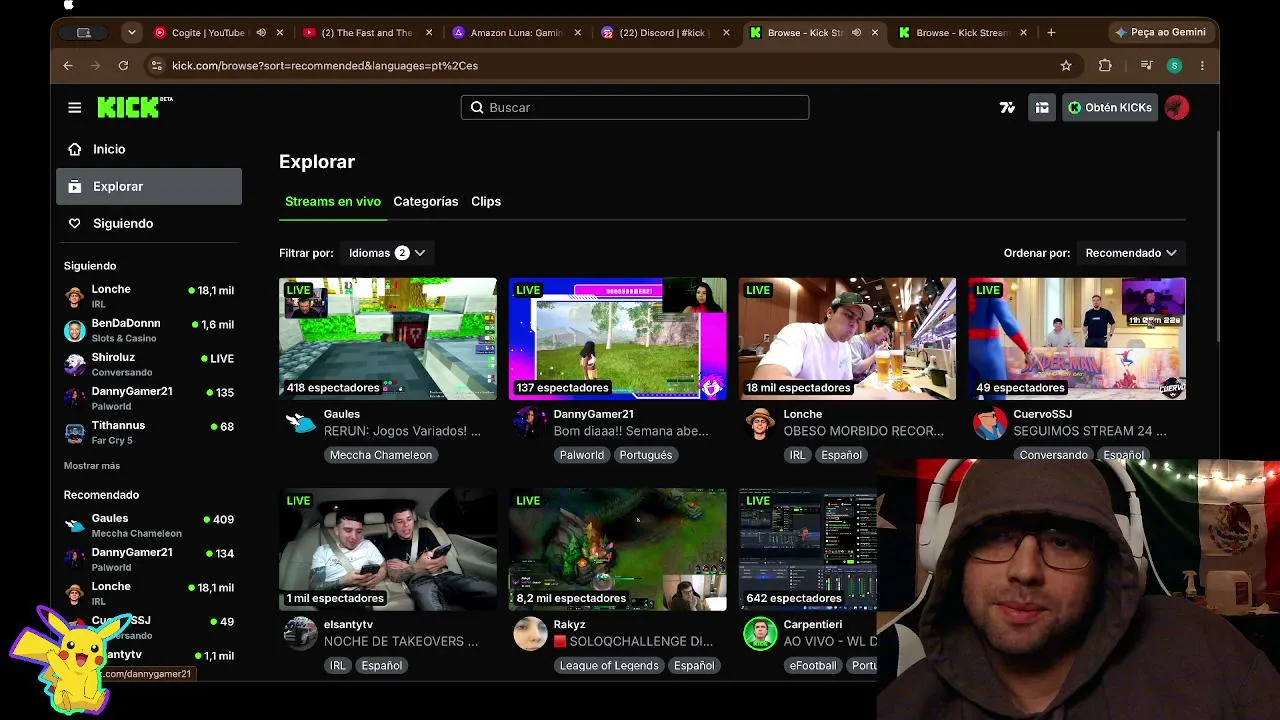Click the Obtén KICKs button

1110,108
